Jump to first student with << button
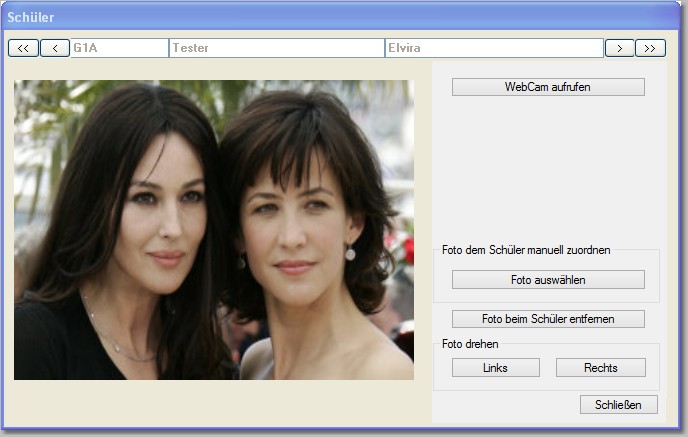The height and width of the screenshot is (437, 688). (23, 48)
